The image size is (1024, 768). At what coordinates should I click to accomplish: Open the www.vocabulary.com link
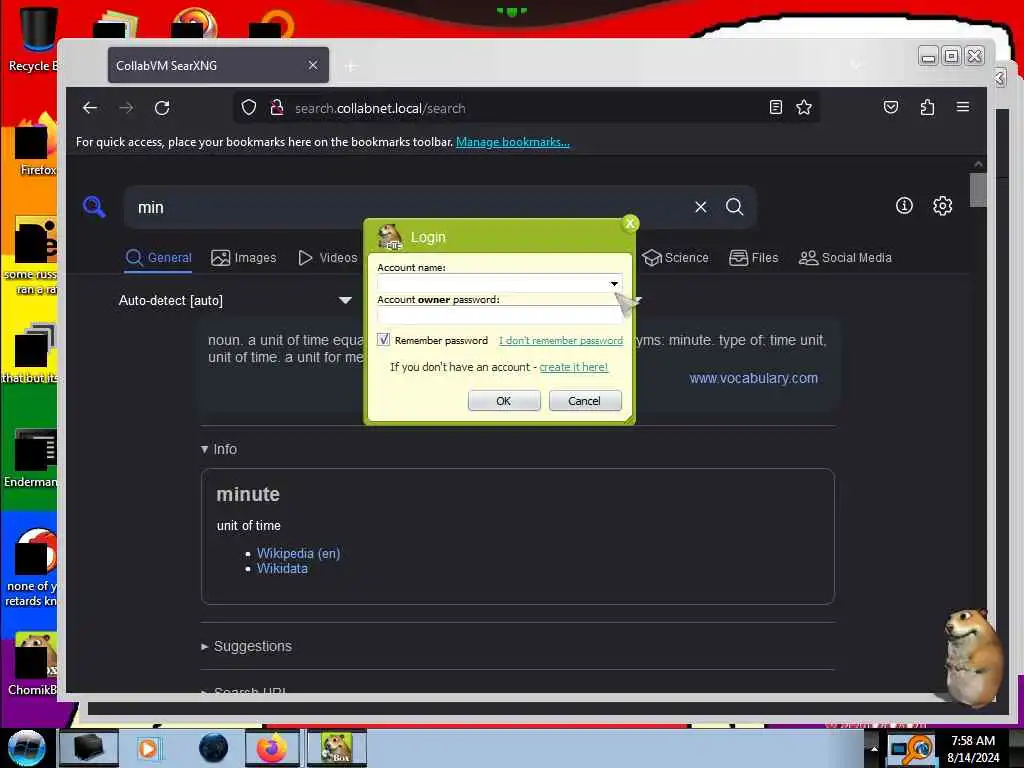[754, 378]
